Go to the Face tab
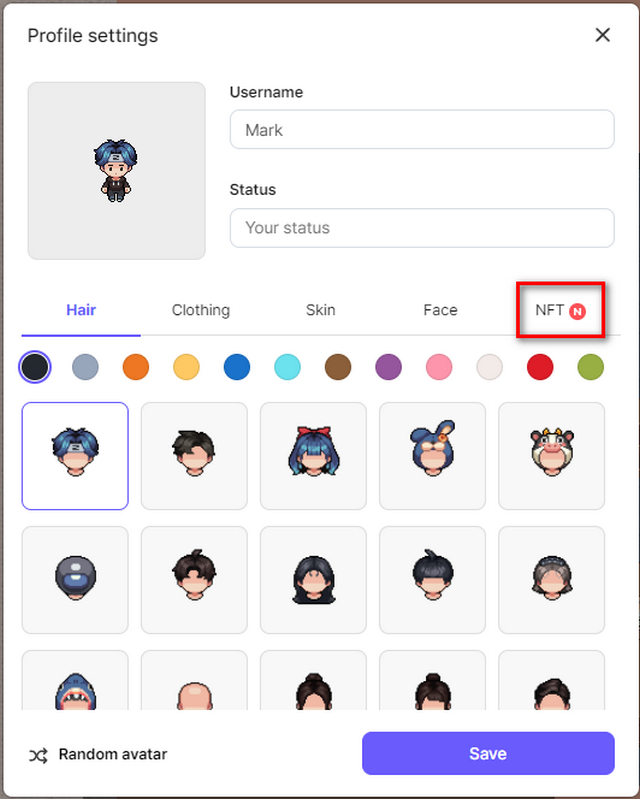 (440, 310)
